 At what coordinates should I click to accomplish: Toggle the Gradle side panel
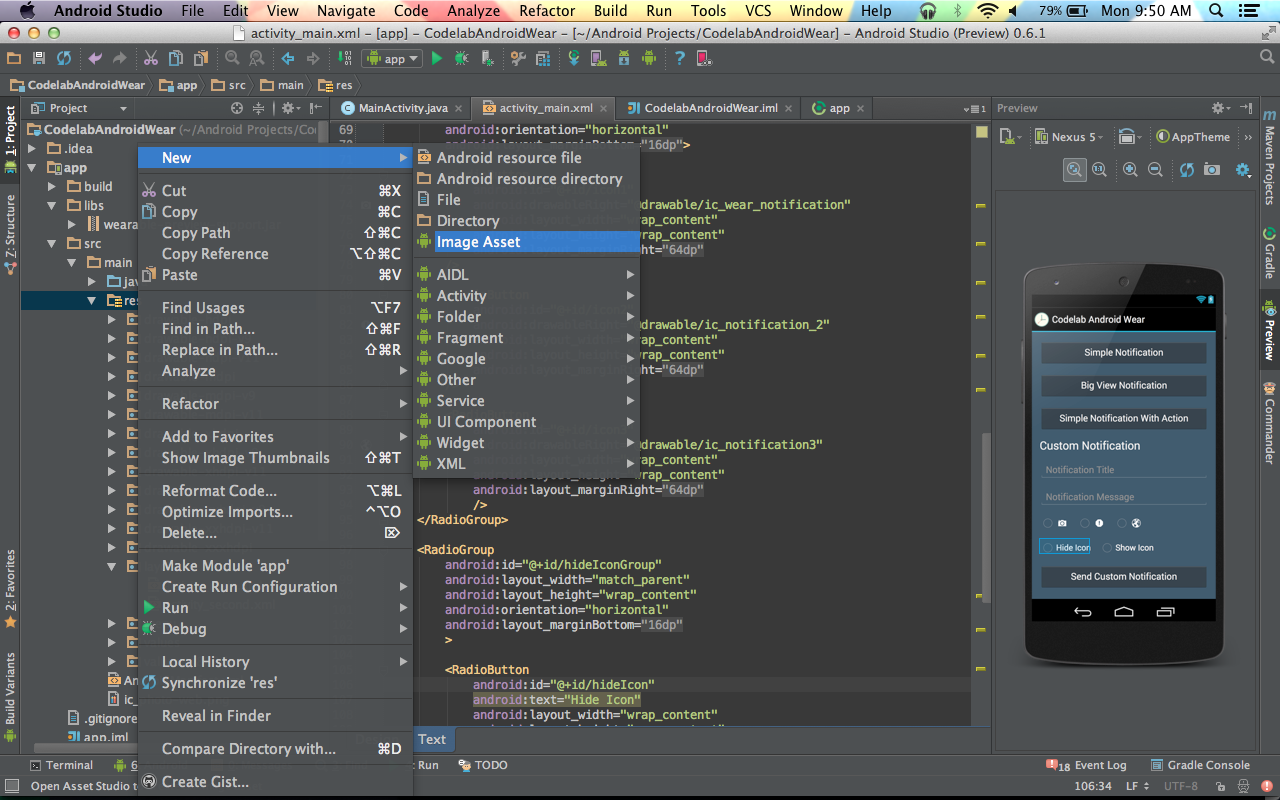pyautogui.click(x=1270, y=253)
